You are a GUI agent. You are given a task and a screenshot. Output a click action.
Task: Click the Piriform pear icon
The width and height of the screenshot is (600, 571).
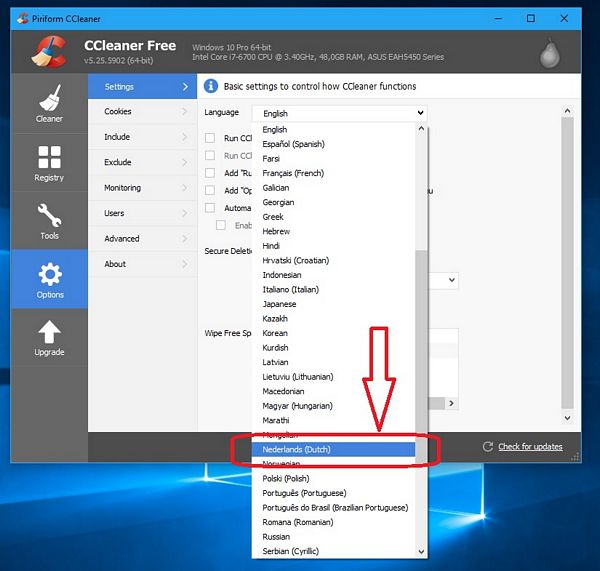coord(549,53)
